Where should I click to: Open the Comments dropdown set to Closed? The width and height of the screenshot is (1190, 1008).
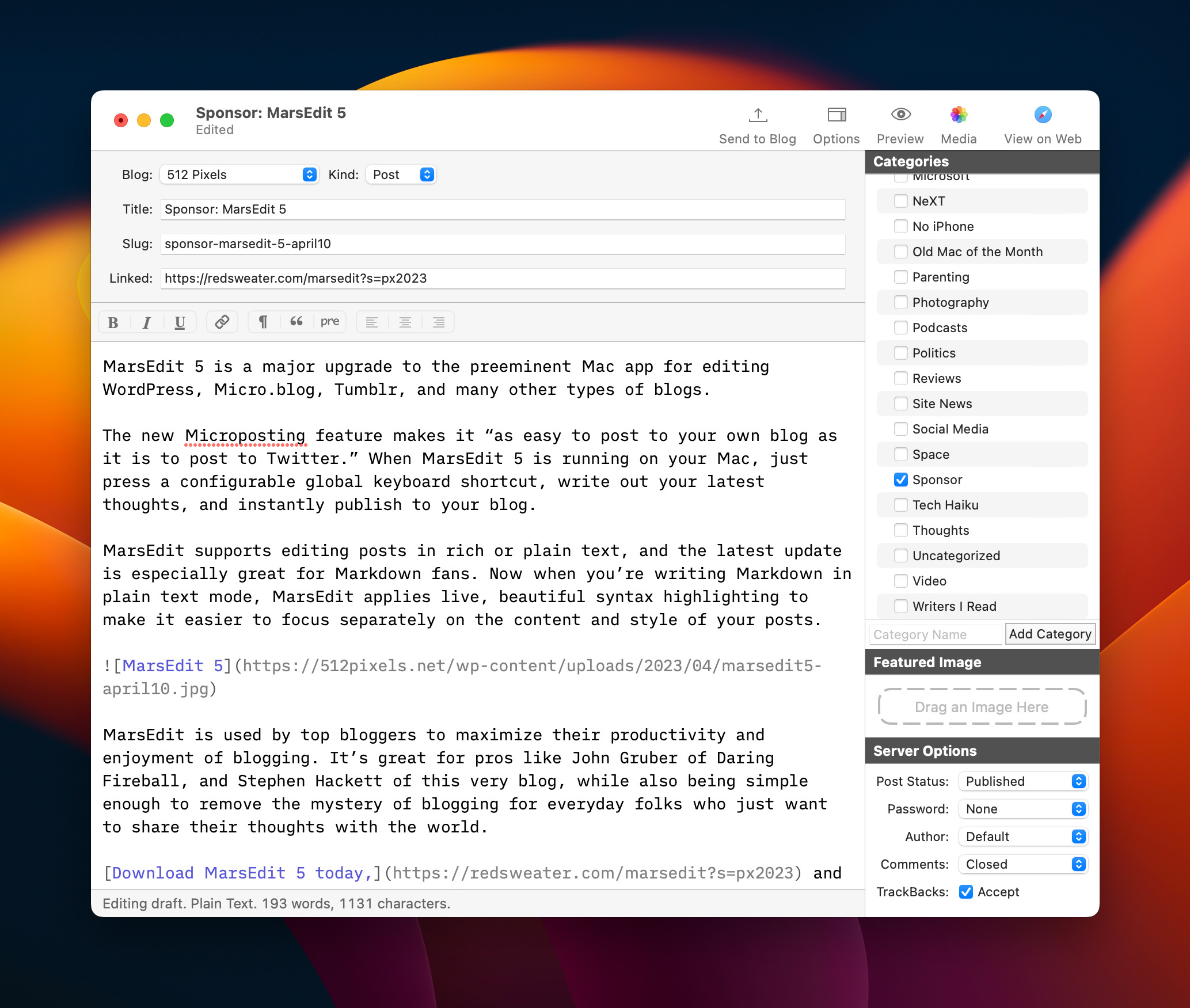[x=1023, y=864]
